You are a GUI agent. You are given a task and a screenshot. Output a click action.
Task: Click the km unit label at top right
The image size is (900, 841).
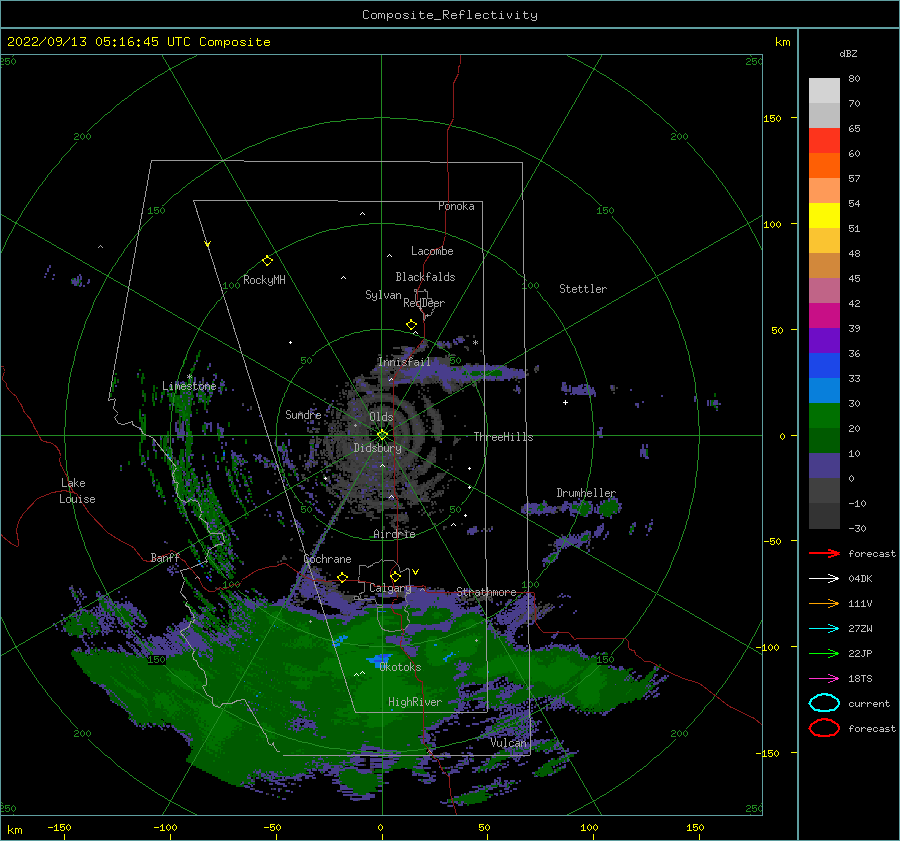(x=782, y=42)
